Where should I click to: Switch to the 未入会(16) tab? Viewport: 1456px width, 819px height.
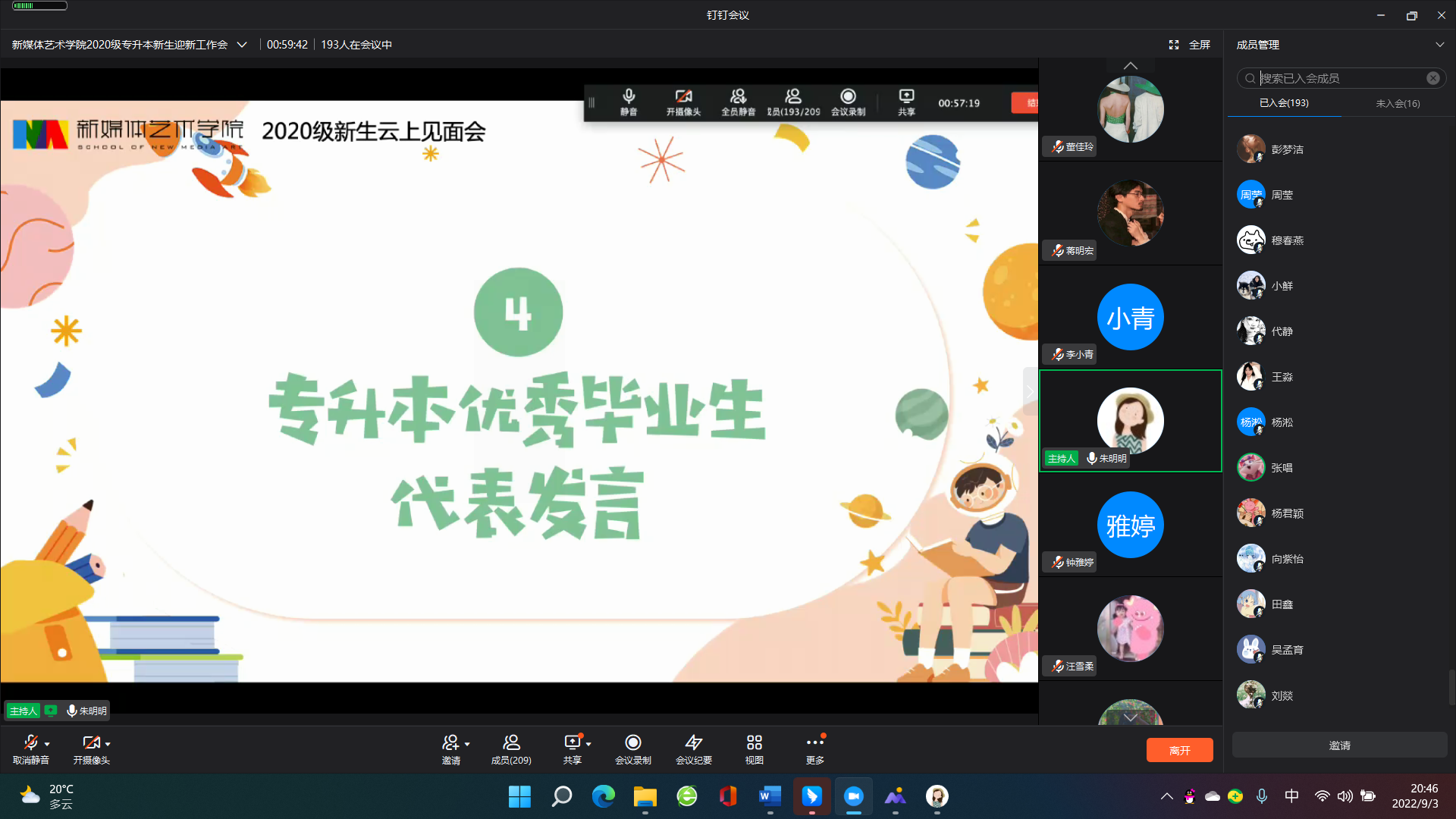[x=1398, y=103]
